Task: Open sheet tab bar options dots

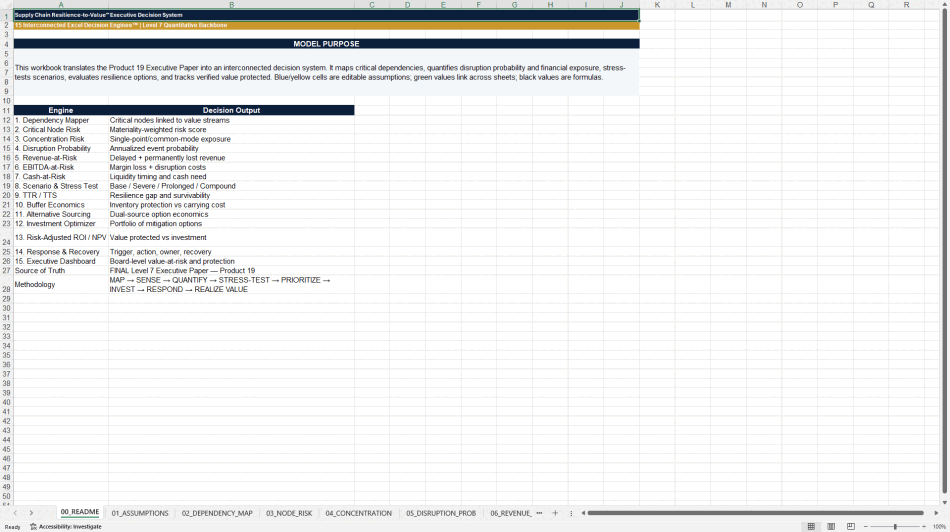Action: click(571, 513)
